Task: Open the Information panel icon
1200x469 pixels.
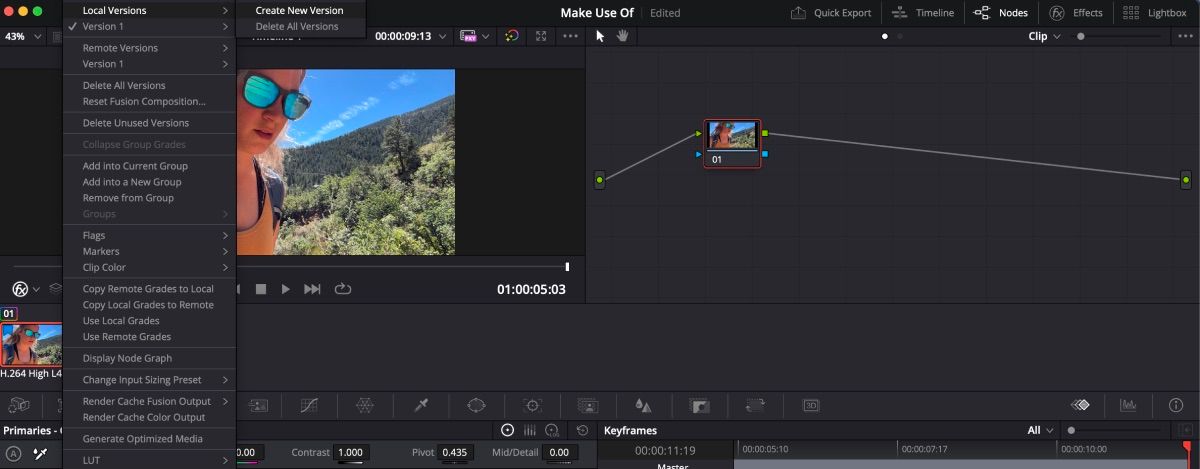Action: click(x=1175, y=405)
